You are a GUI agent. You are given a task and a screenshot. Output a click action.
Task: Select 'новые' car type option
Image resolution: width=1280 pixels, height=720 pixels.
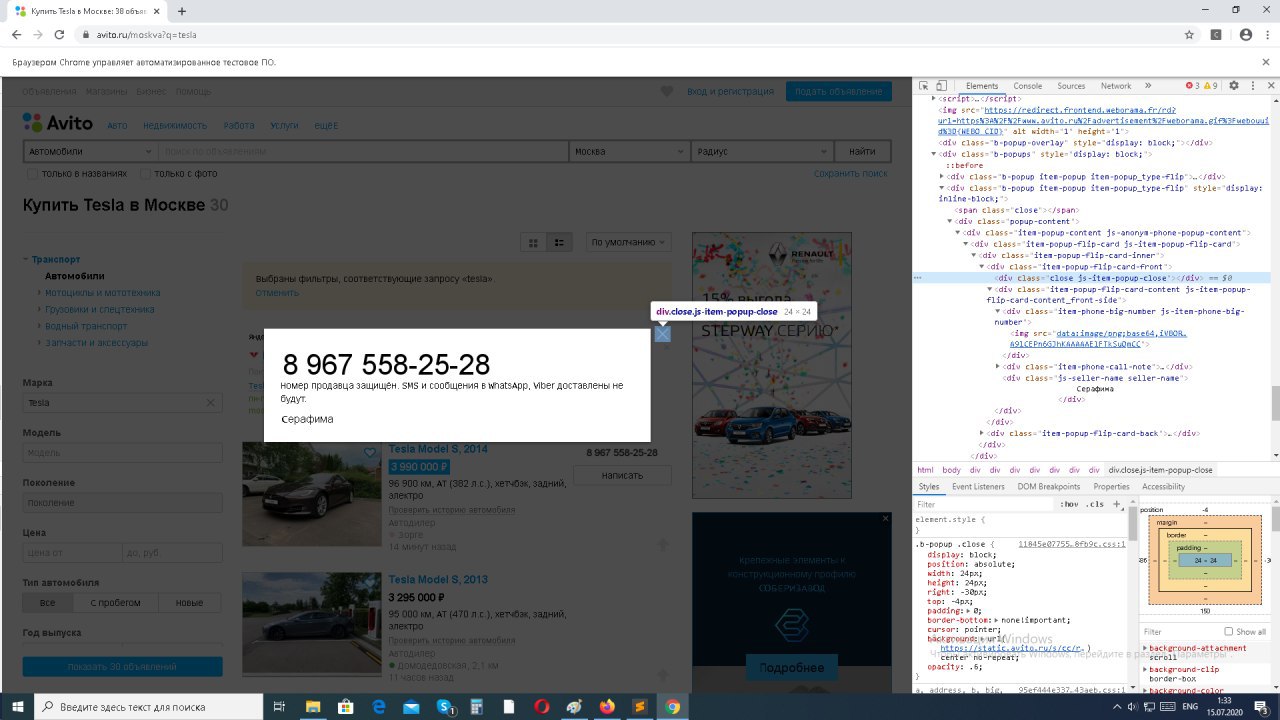[189, 603]
